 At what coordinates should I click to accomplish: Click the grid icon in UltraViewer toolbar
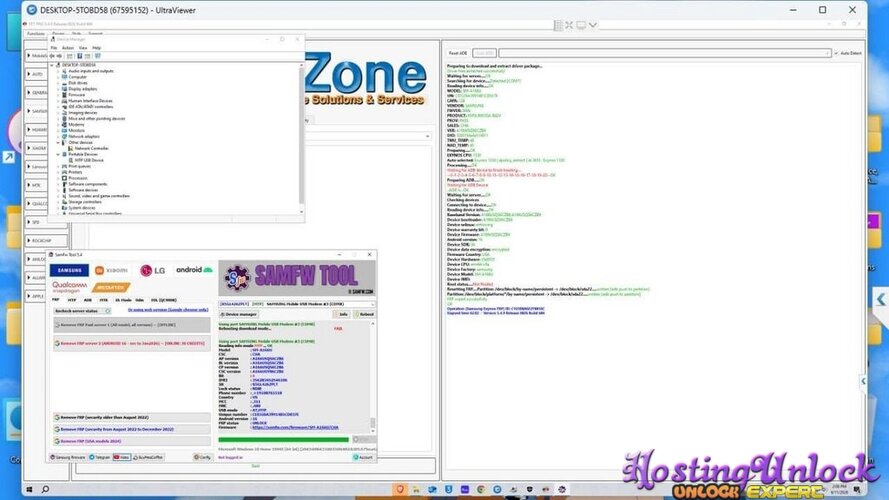coord(558,25)
